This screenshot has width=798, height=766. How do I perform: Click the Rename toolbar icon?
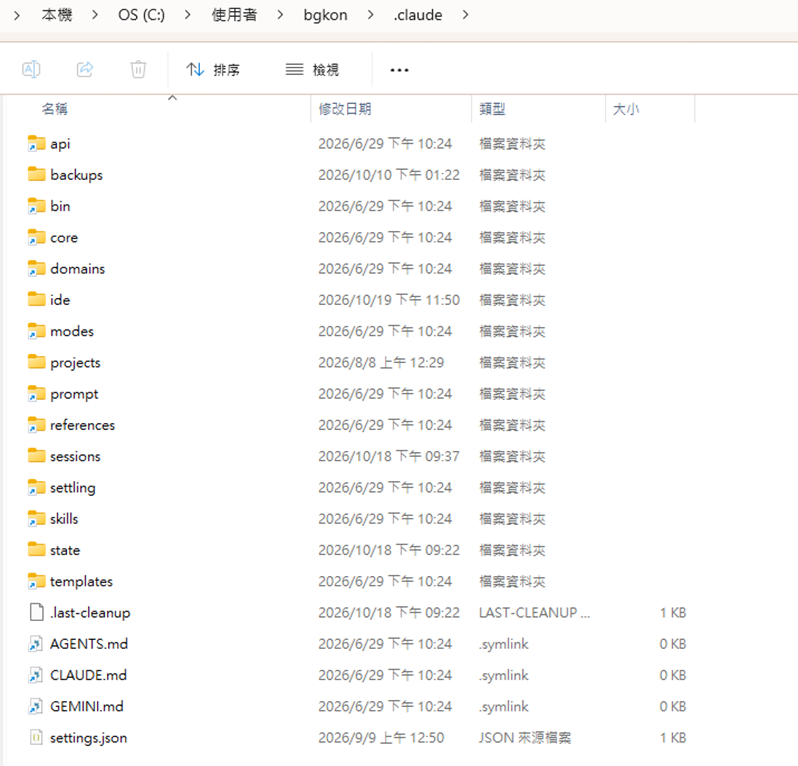[x=32, y=69]
